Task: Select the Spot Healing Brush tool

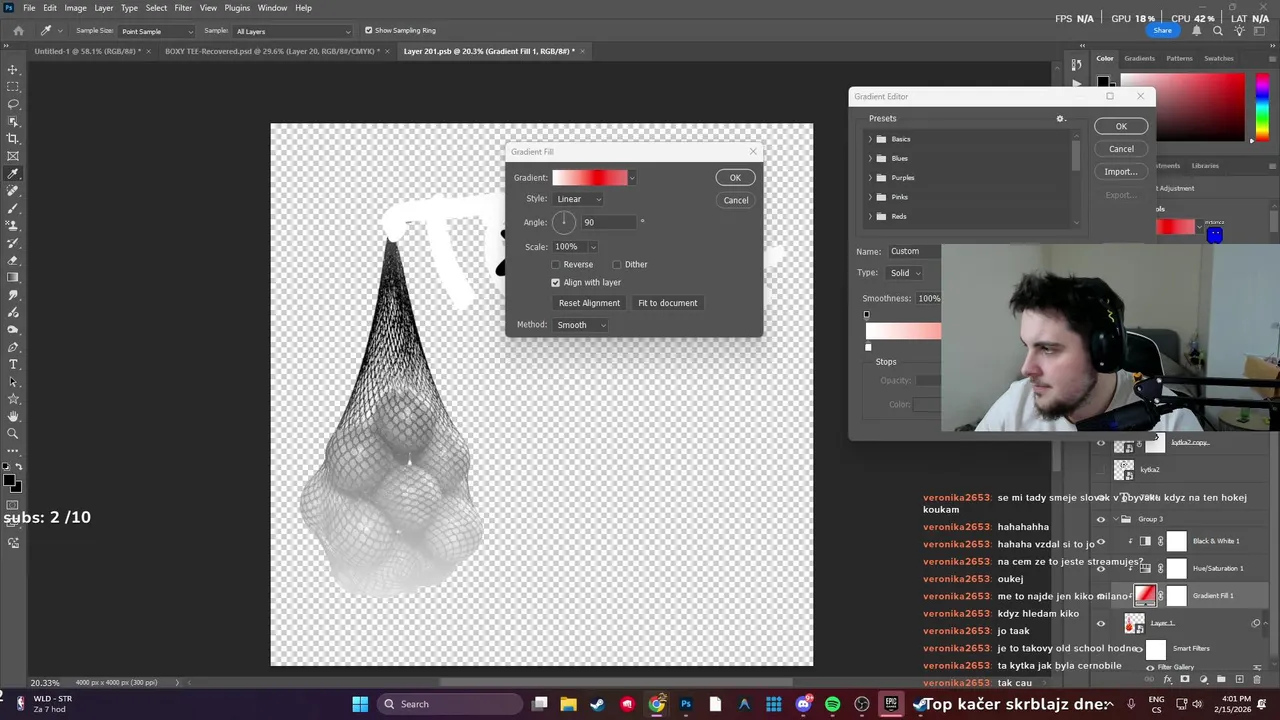Action: [x=13, y=191]
